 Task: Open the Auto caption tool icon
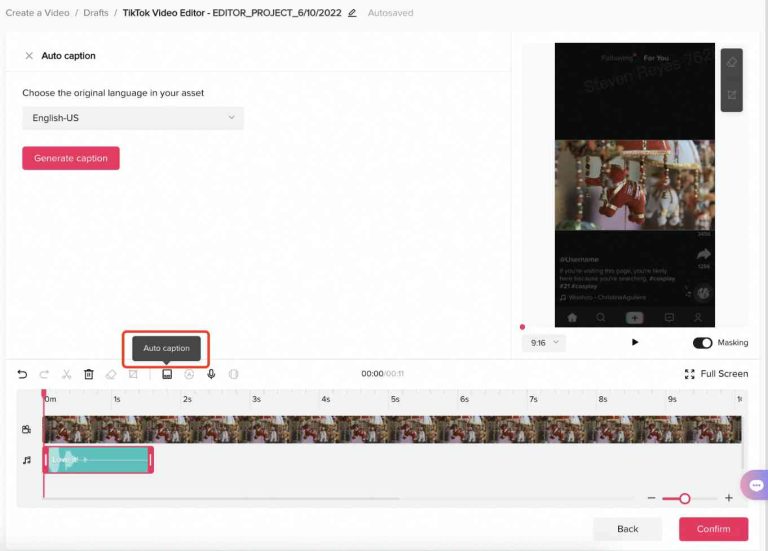click(167, 374)
